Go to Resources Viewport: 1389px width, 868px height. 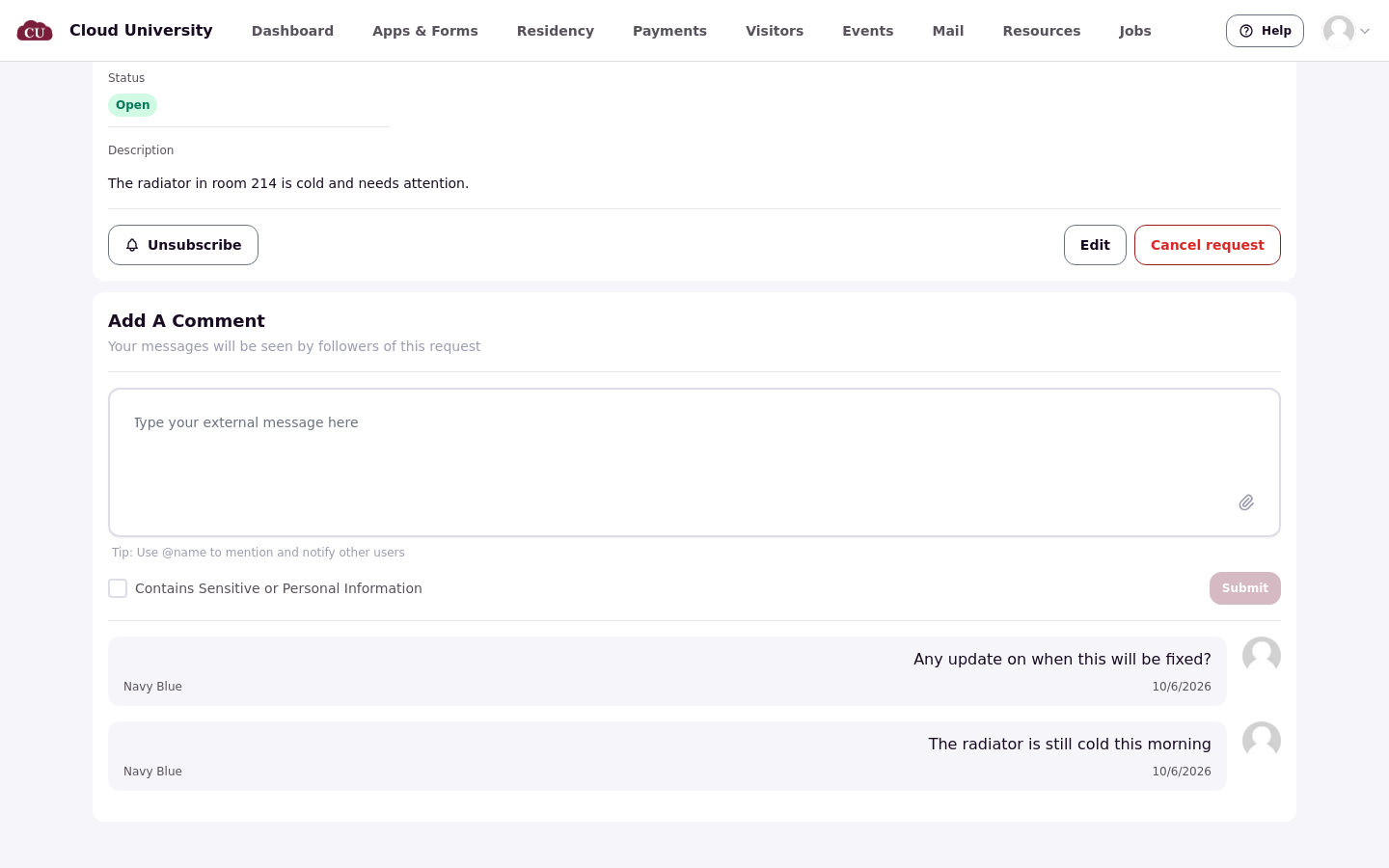1042,31
